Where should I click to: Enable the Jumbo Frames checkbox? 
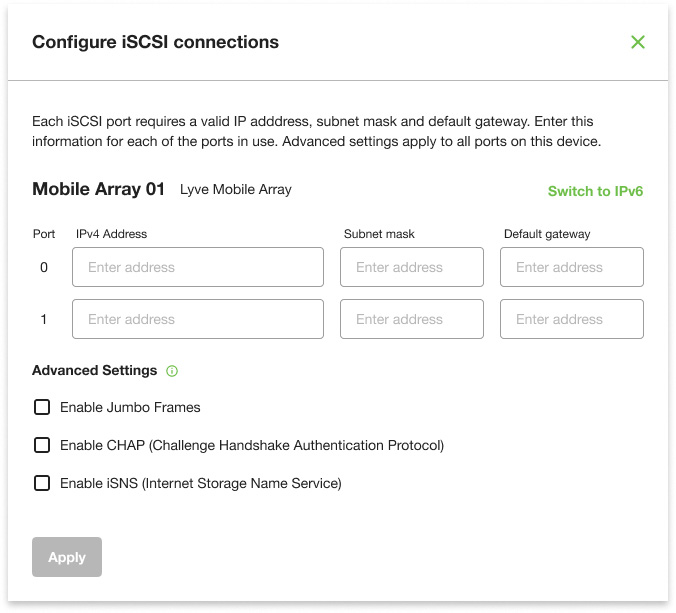[x=42, y=407]
